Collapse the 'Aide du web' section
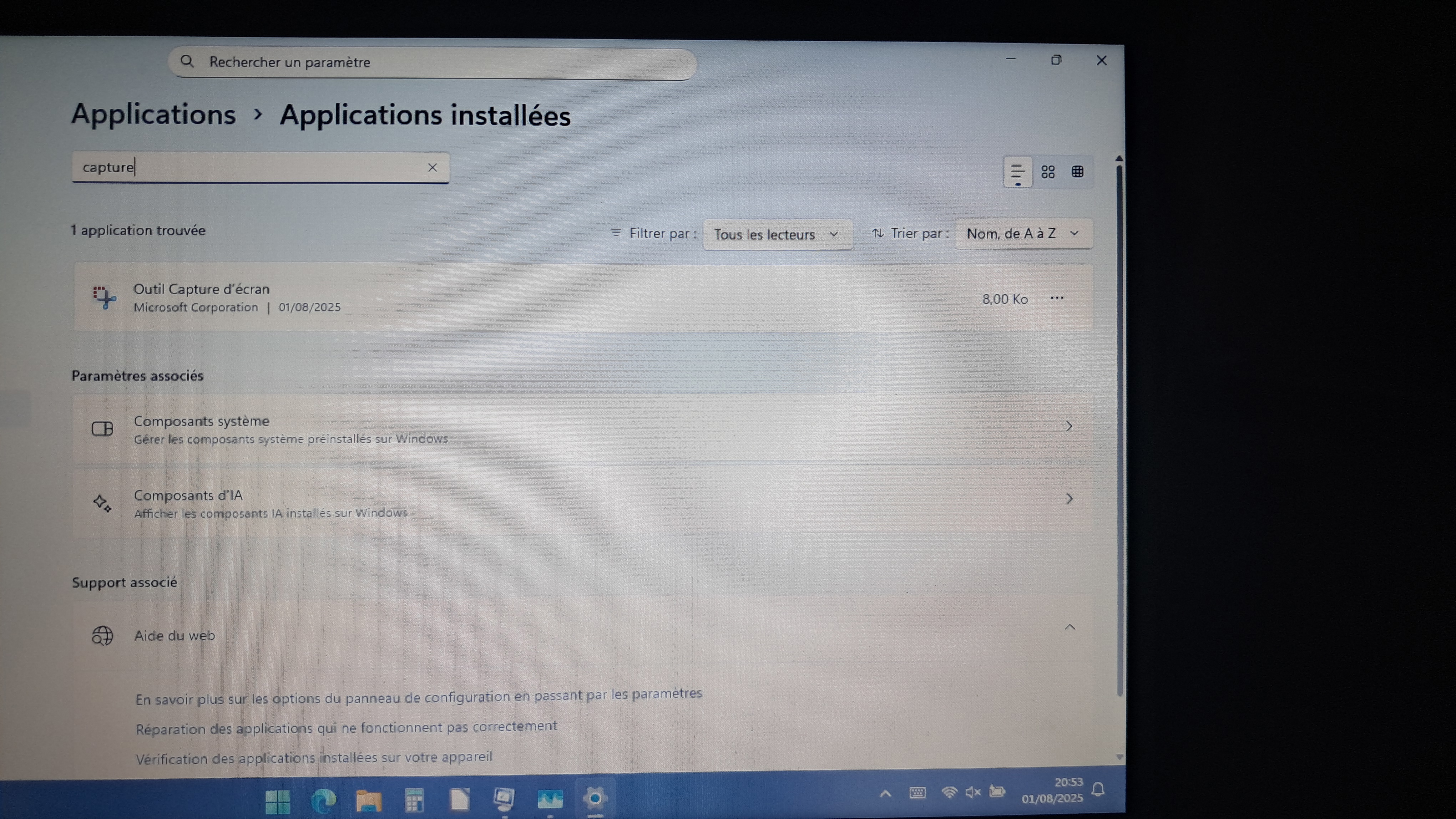The image size is (1456, 819). 1070,627
